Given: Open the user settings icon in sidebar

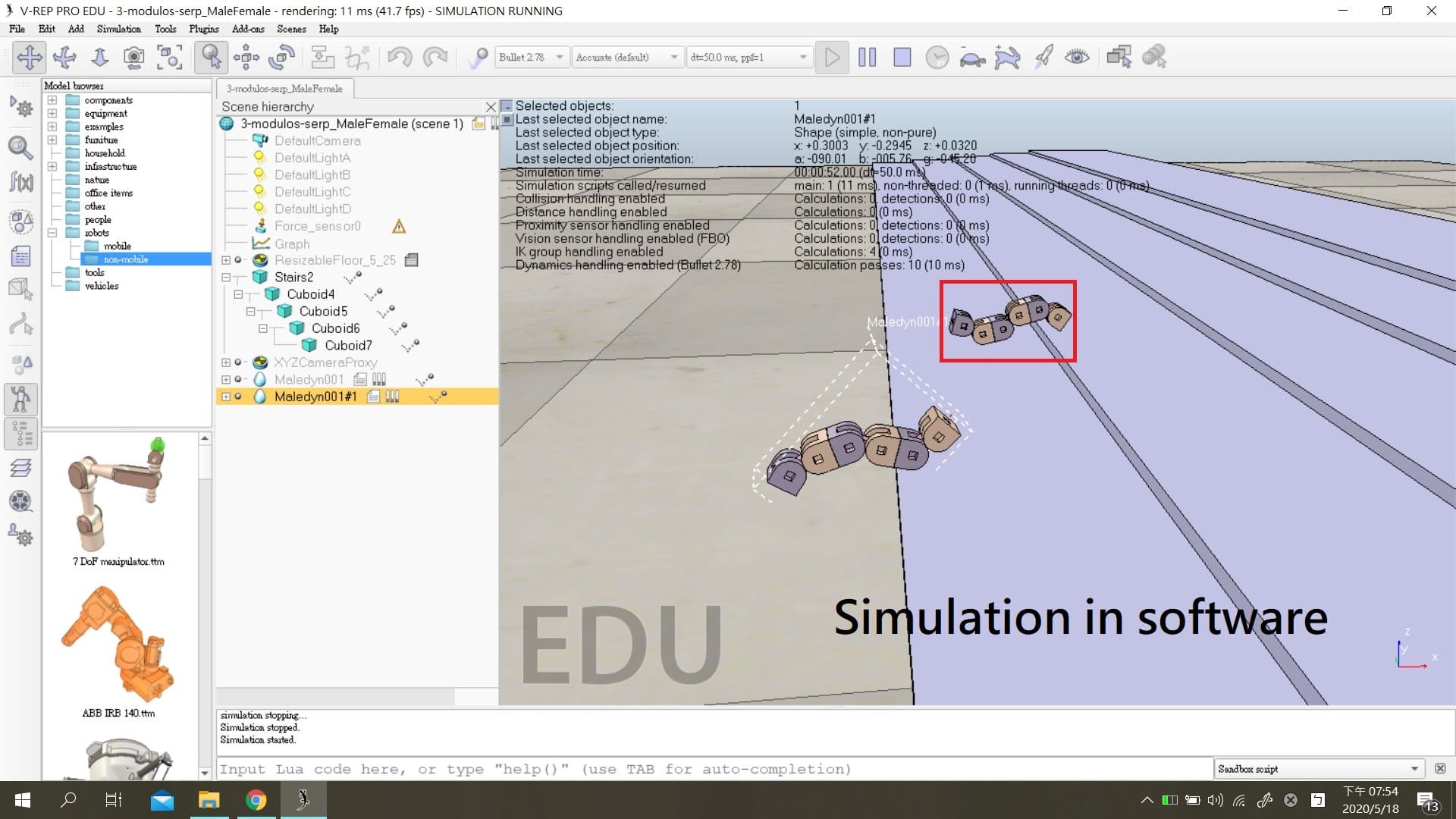Looking at the screenshot, I should tap(21, 535).
